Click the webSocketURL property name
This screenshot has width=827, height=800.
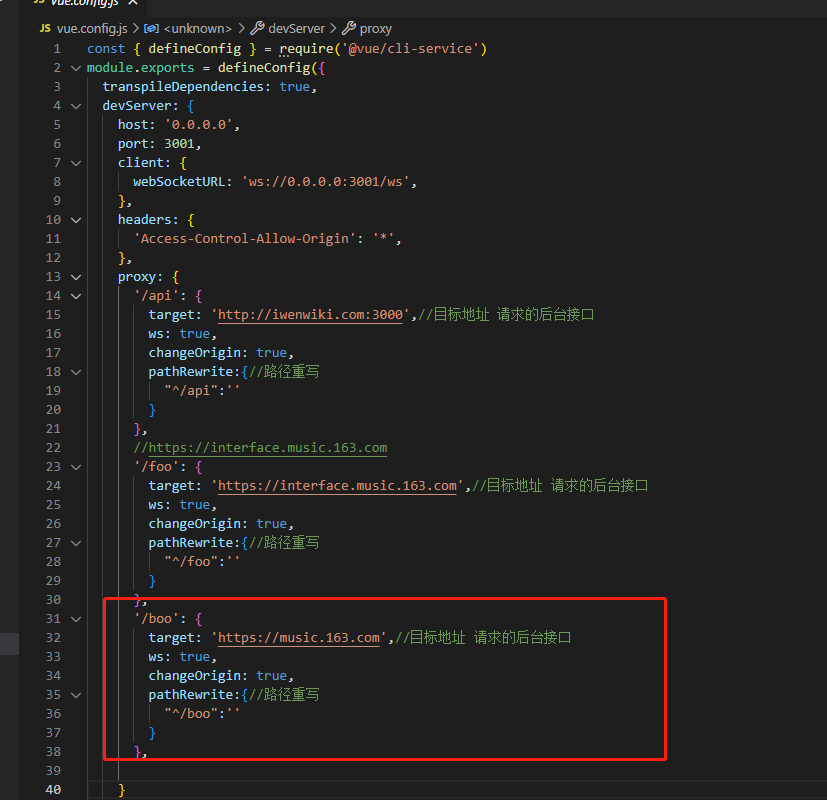[179, 182]
